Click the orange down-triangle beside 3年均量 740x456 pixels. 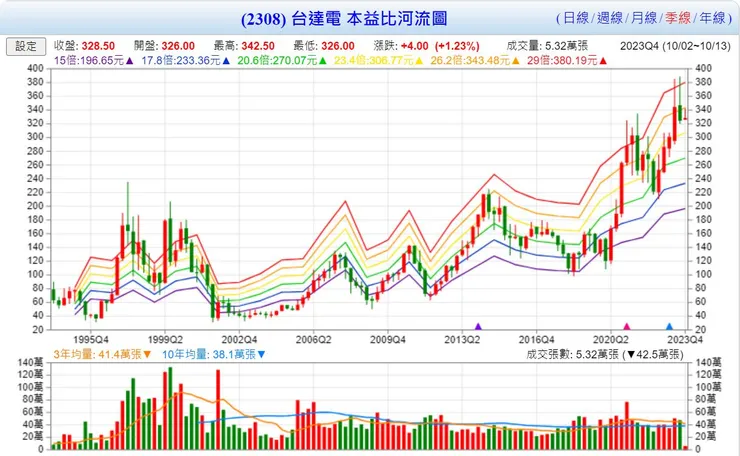coord(147,355)
